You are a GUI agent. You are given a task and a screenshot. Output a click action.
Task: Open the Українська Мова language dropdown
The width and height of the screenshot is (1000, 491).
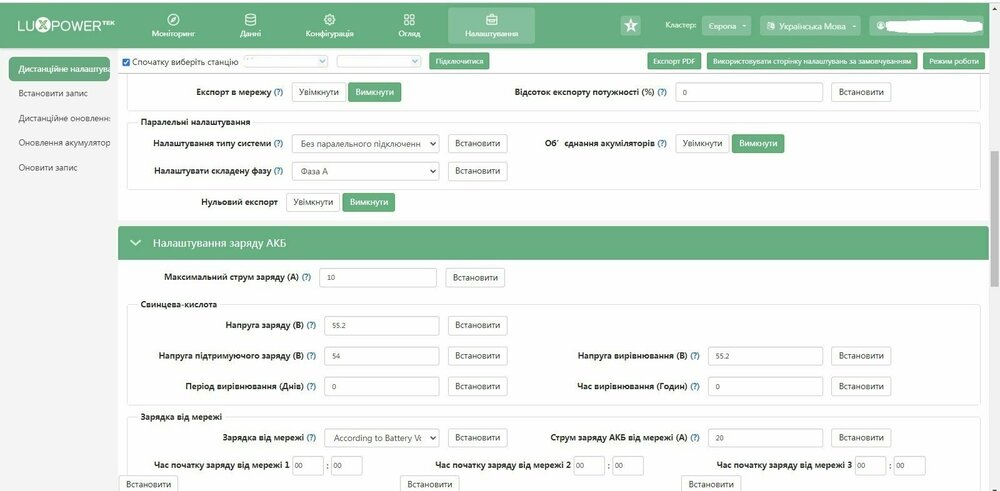(x=810, y=26)
